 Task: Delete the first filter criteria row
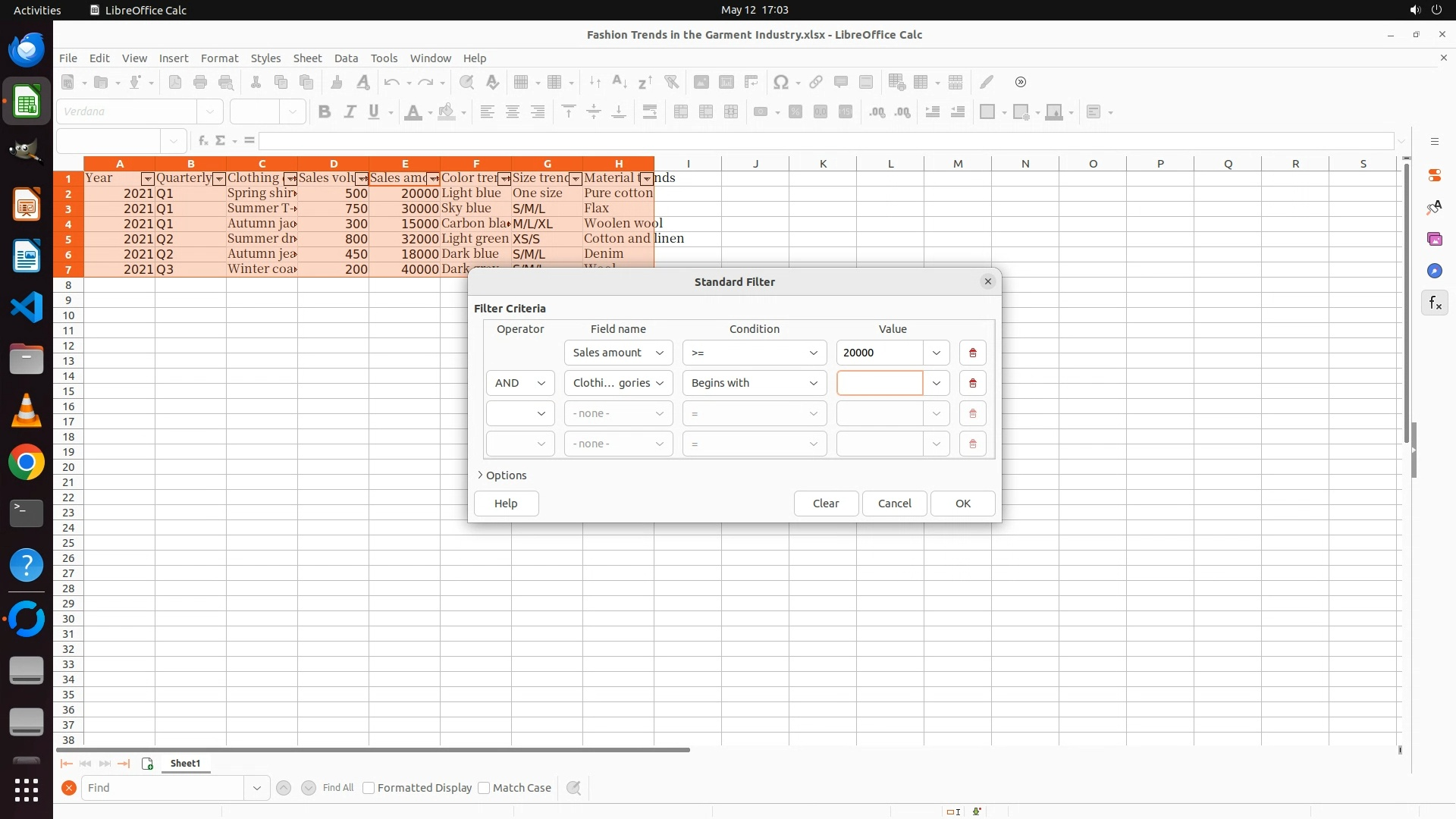[972, 353]
